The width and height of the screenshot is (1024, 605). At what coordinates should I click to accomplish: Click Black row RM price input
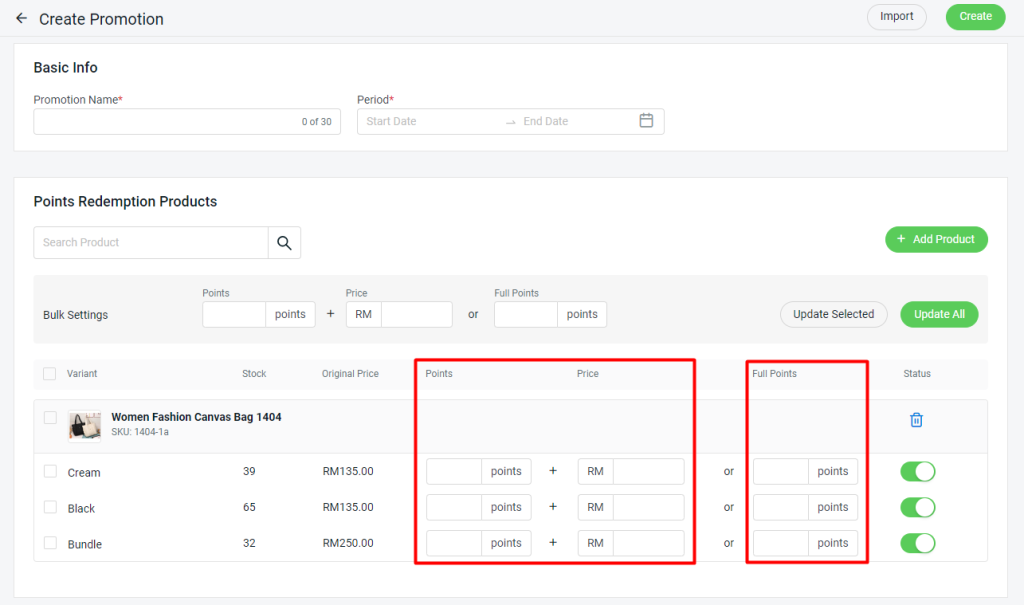(648, 507)
